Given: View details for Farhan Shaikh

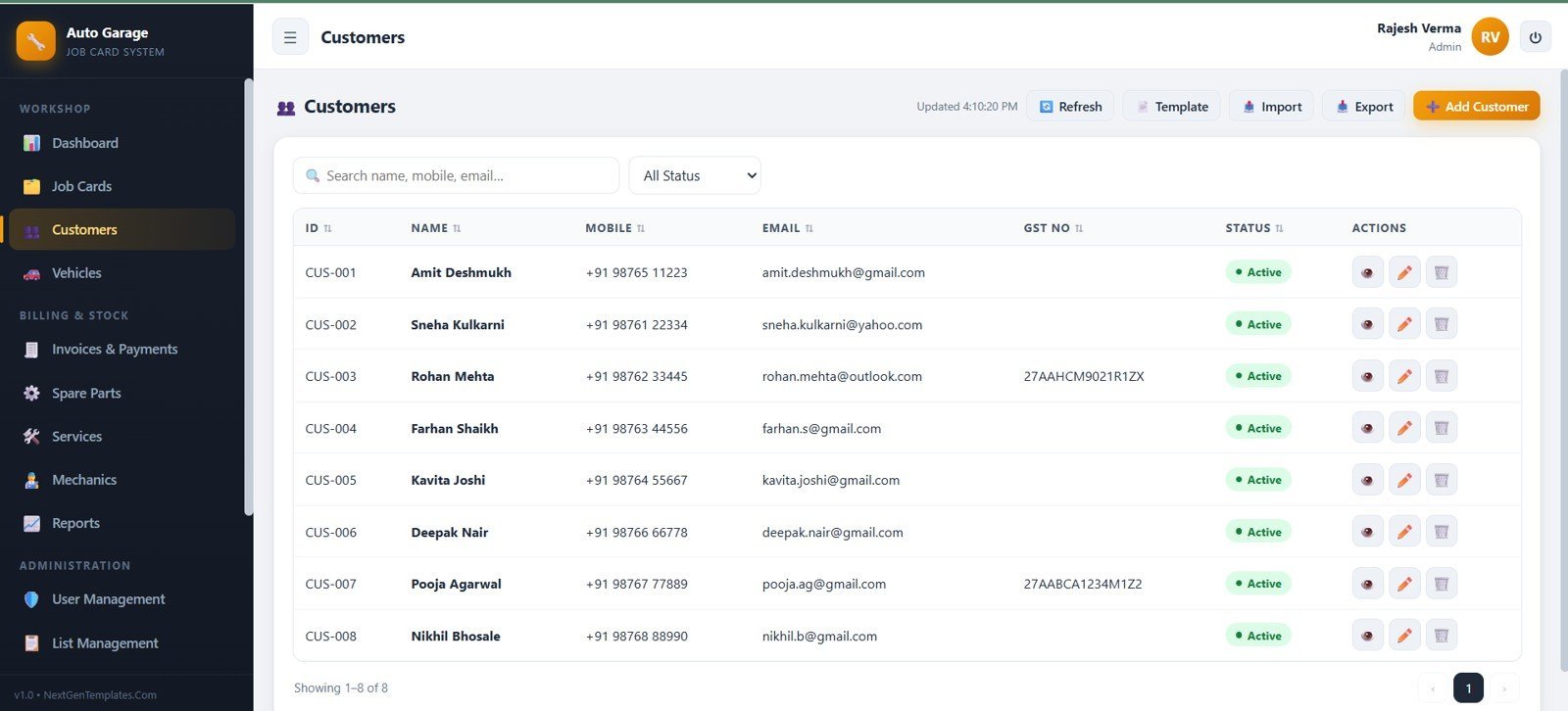Looking at the screenshot, I should [1367, 428].
